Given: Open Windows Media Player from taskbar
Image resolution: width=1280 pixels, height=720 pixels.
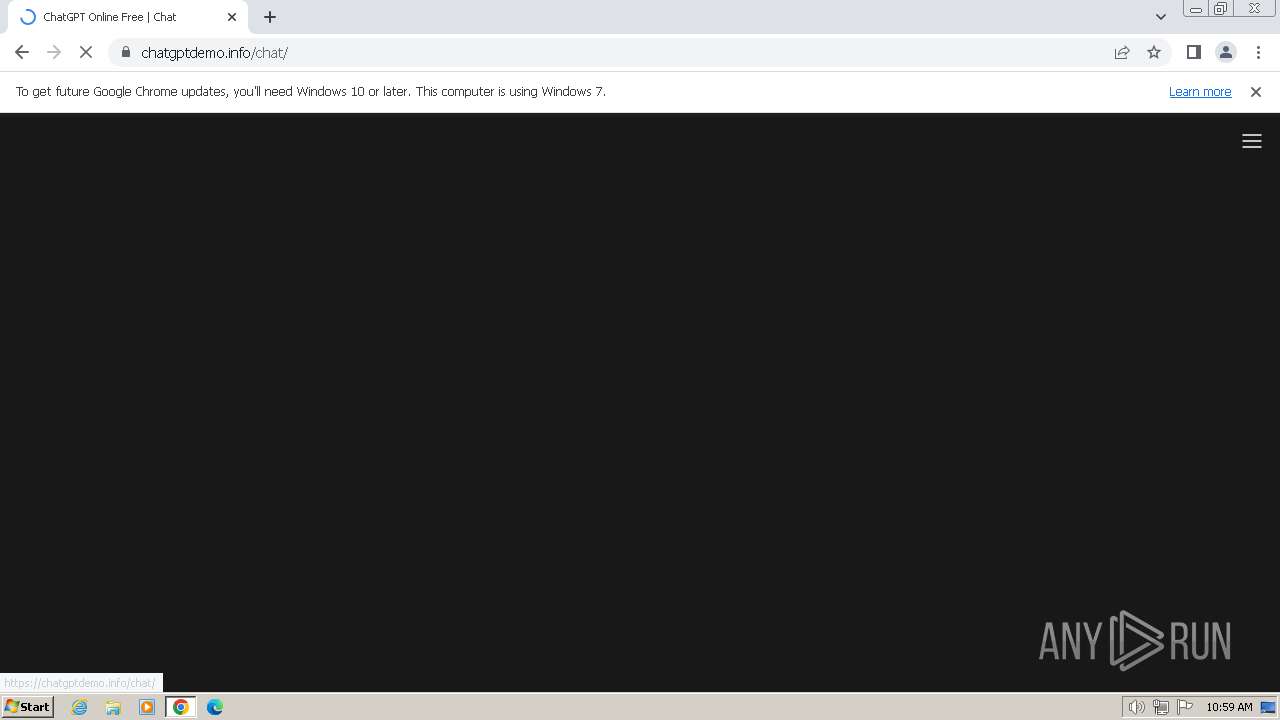Looking at the screenshot, I should point(147,707).
